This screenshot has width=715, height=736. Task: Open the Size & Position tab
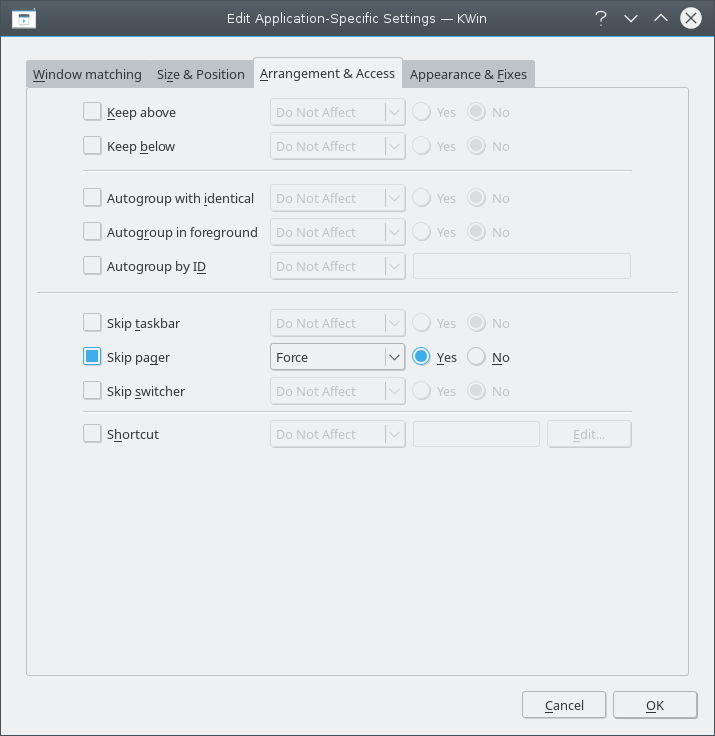200,75
